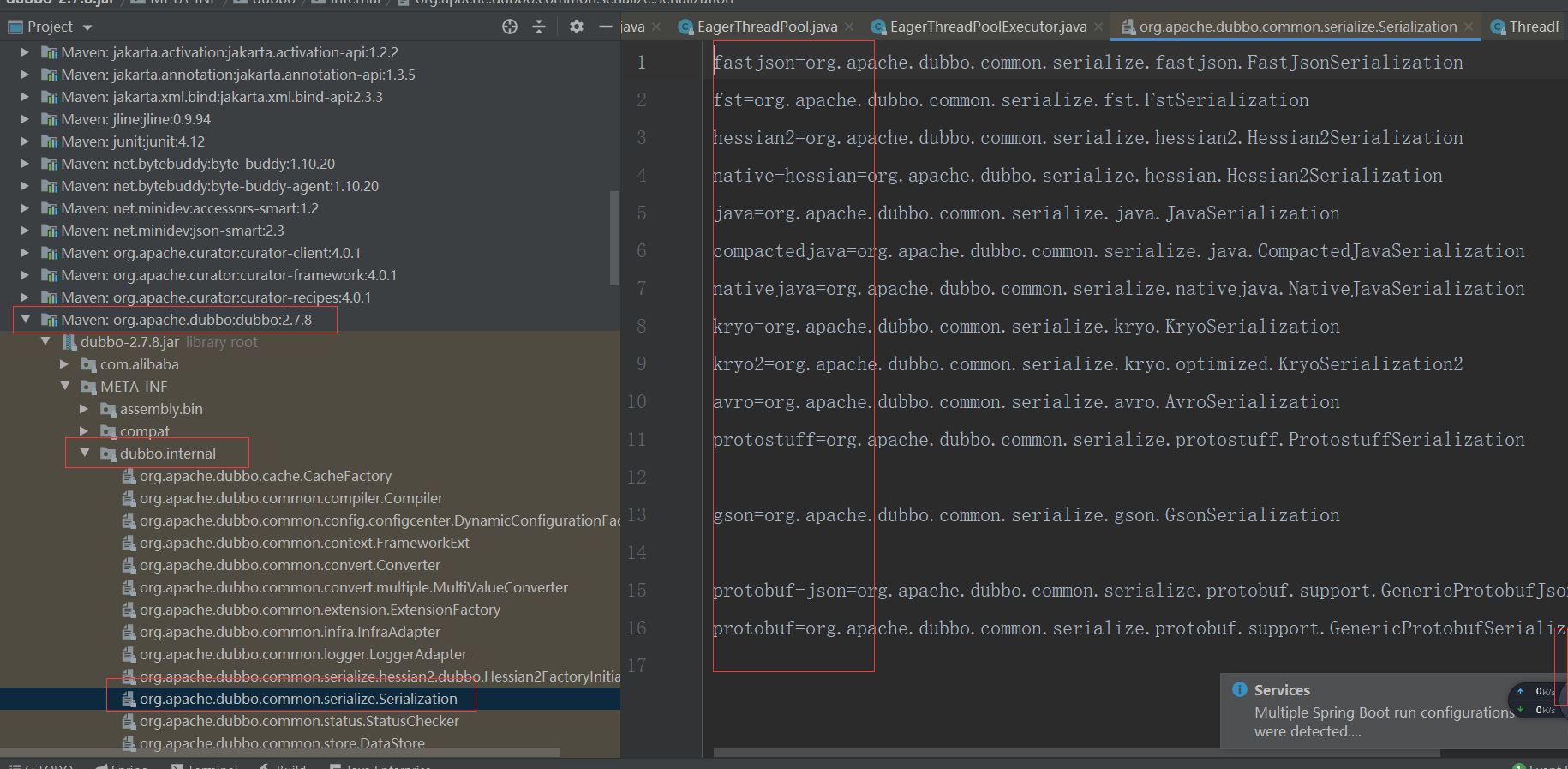
Task: Select Maven curator-recipes:4.0.1 row
Action: 310,297
